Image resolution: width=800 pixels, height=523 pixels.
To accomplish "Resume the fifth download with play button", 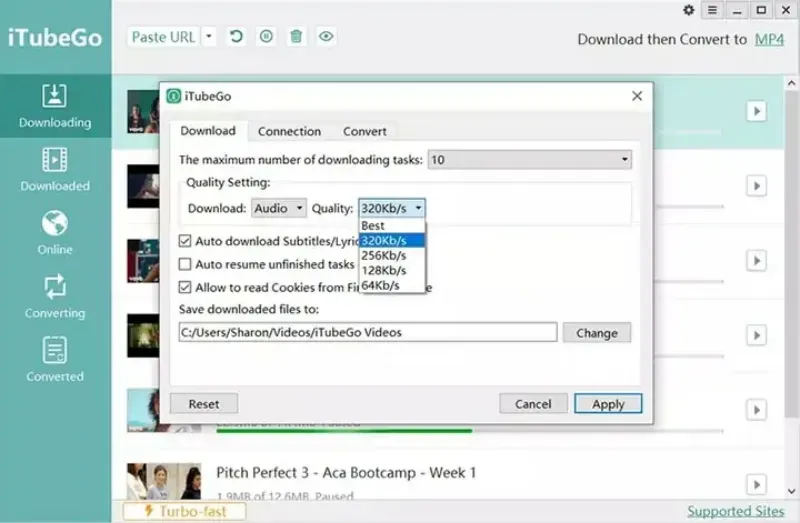I will tap(757, 410).
